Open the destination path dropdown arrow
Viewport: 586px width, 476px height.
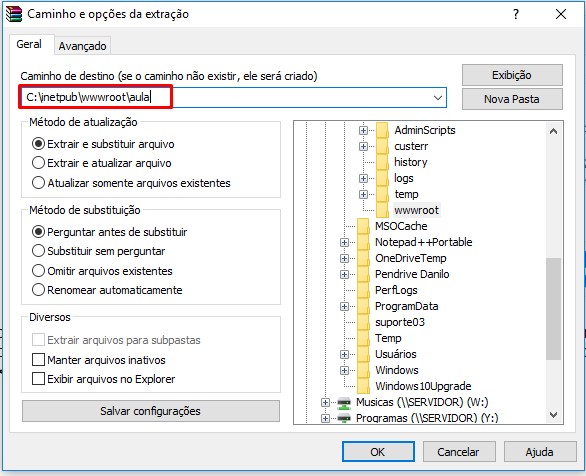point(438,98)
